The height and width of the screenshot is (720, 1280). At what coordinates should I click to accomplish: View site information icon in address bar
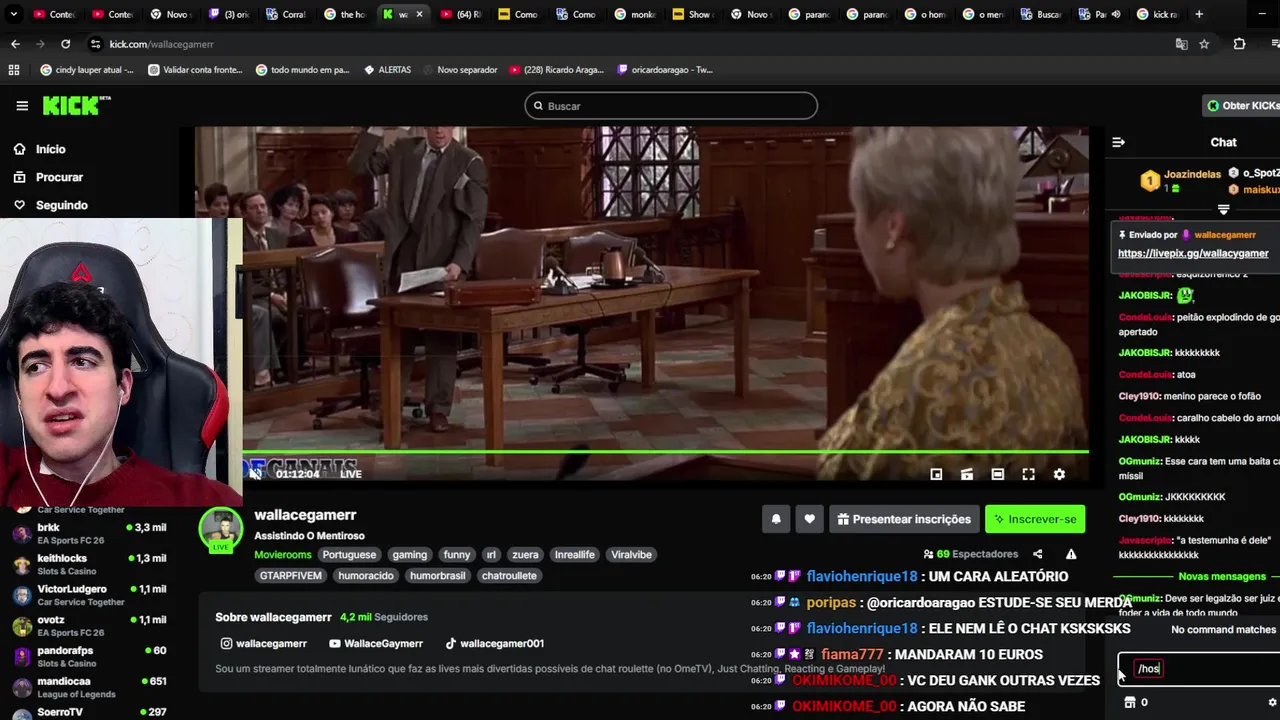click(95, 44)
